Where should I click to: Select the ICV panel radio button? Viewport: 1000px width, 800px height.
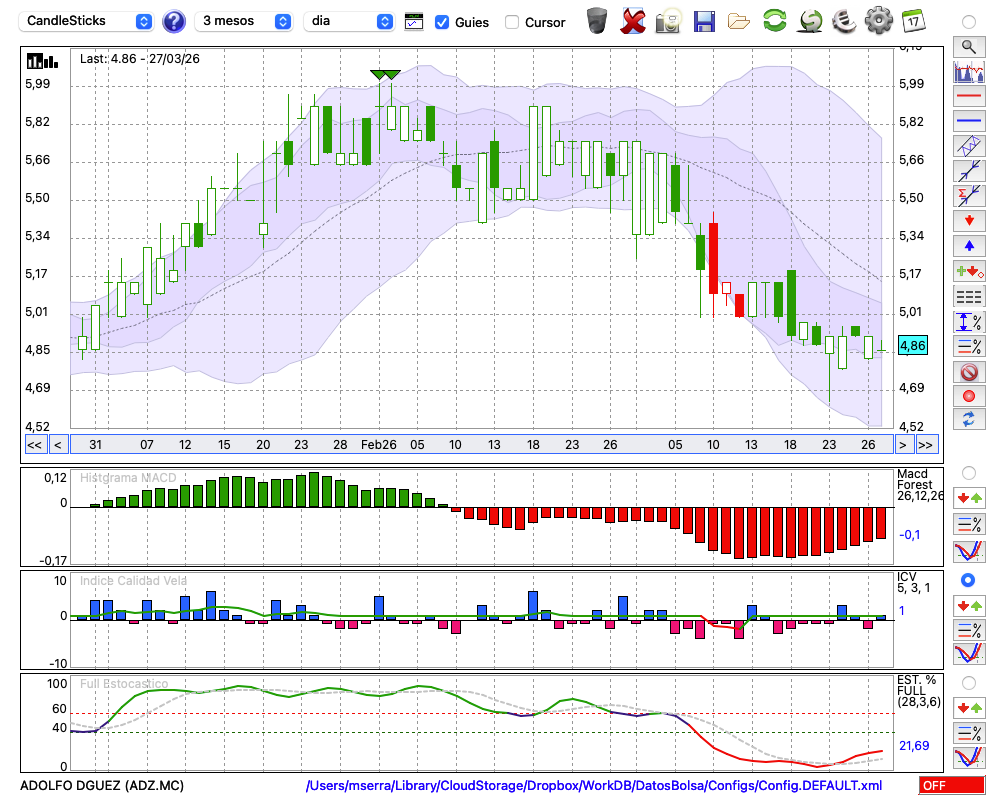pos(968,580)
